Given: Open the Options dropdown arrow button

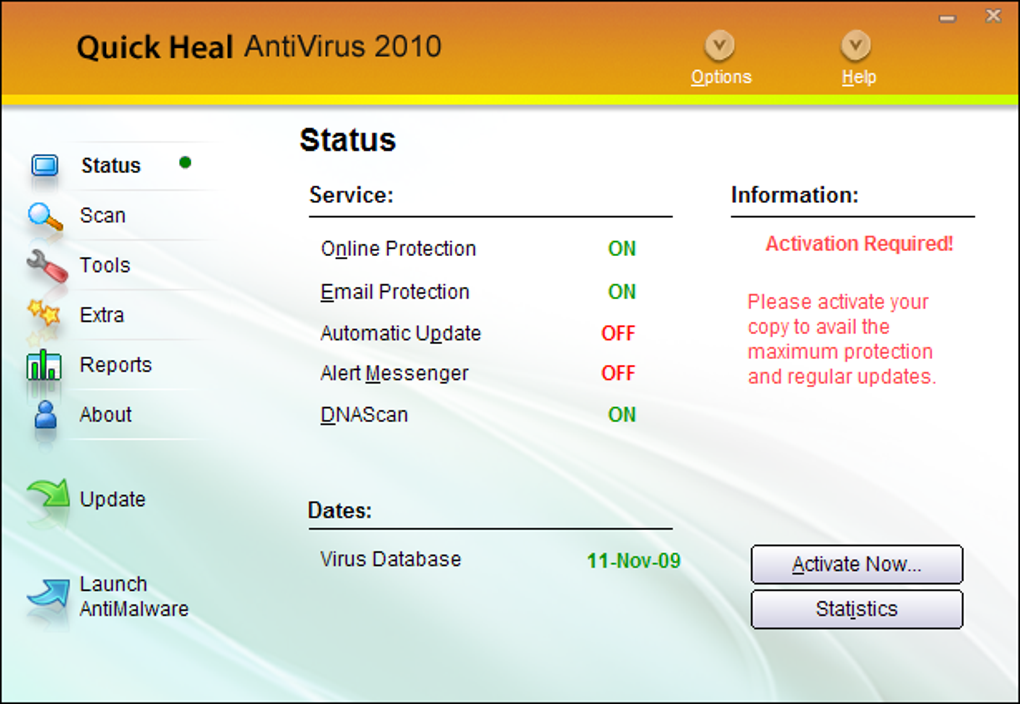Looking at the screenshot, I should (x=719, y=46).
